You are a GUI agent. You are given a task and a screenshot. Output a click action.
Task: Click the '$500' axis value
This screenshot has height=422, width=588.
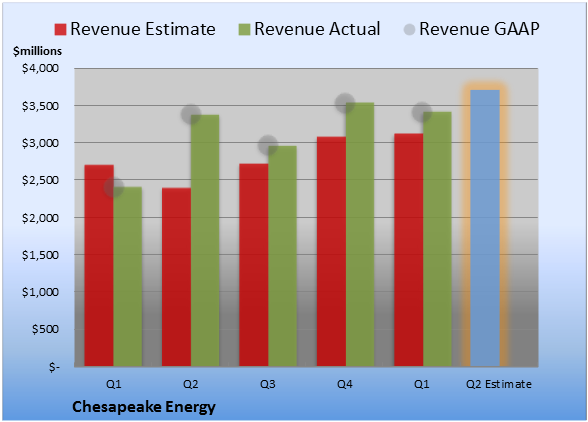pyautogui.click(x=45, y=329)
